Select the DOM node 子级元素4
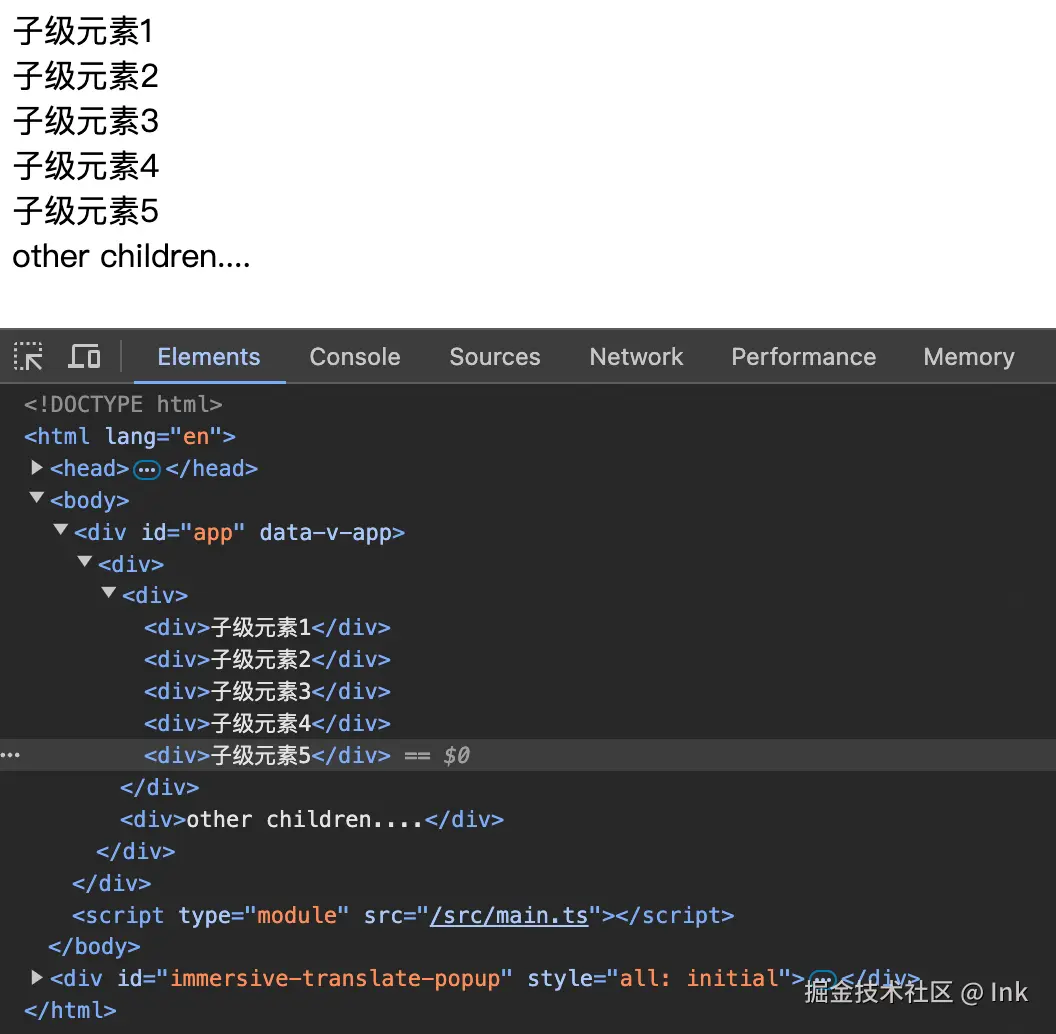Screen dimensions: 1056x1034 coord(267,723)
